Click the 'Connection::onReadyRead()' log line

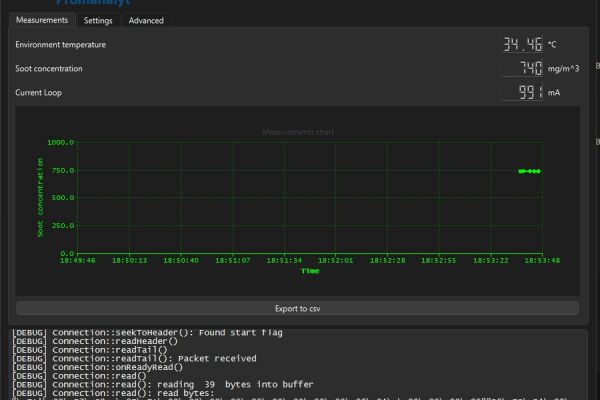click(x=98, y=367)
